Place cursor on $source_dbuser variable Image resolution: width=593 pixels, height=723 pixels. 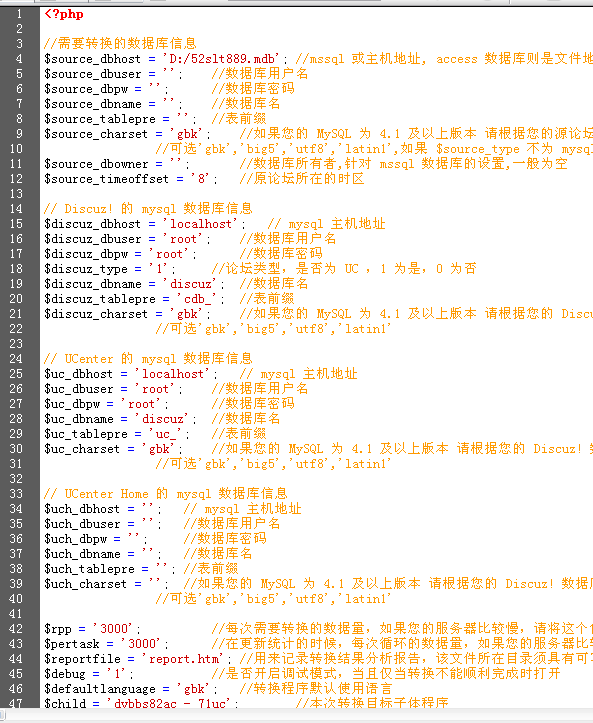pyautogui.click(x=93, y=74)
